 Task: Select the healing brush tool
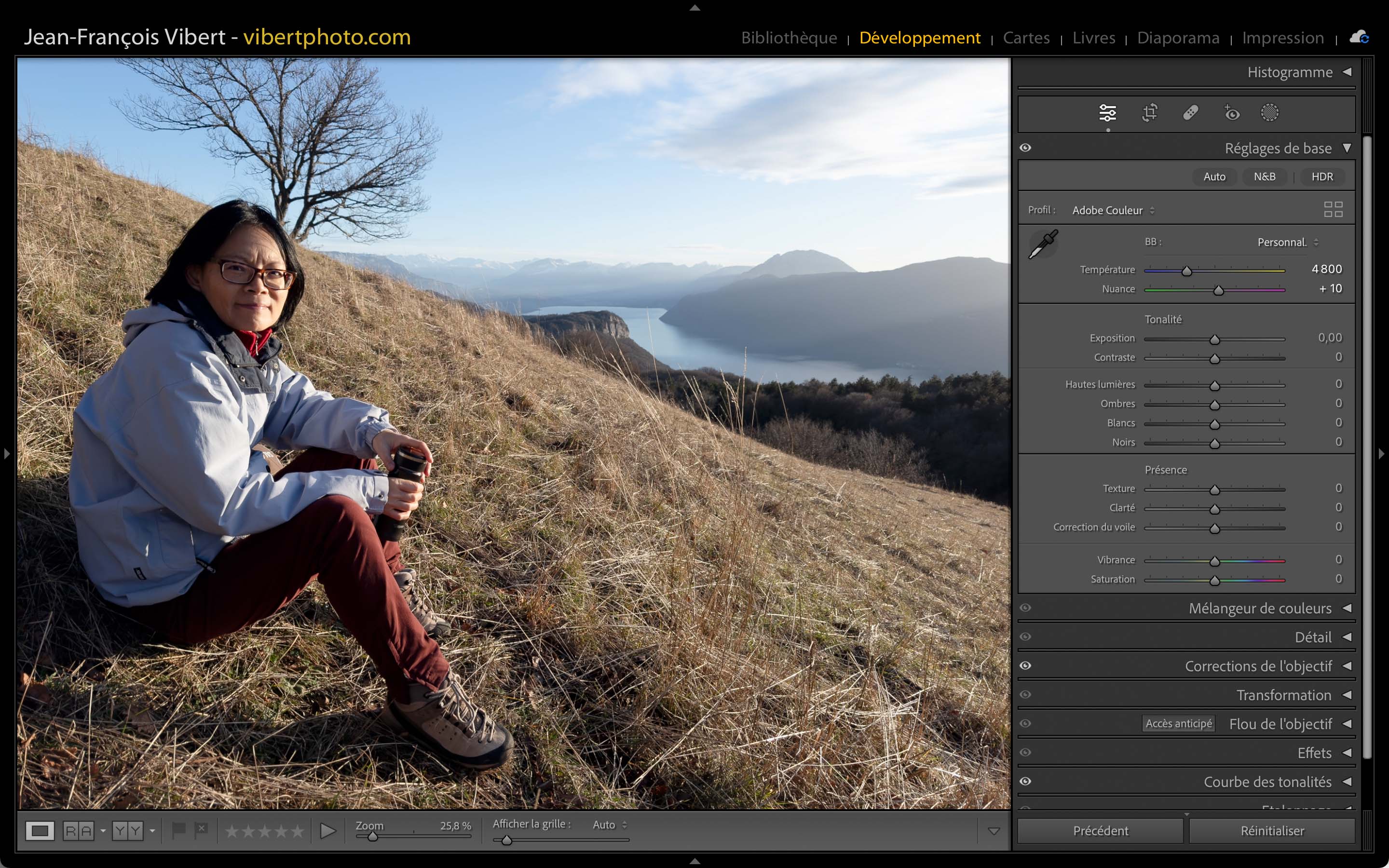(x=1190, y=113)
